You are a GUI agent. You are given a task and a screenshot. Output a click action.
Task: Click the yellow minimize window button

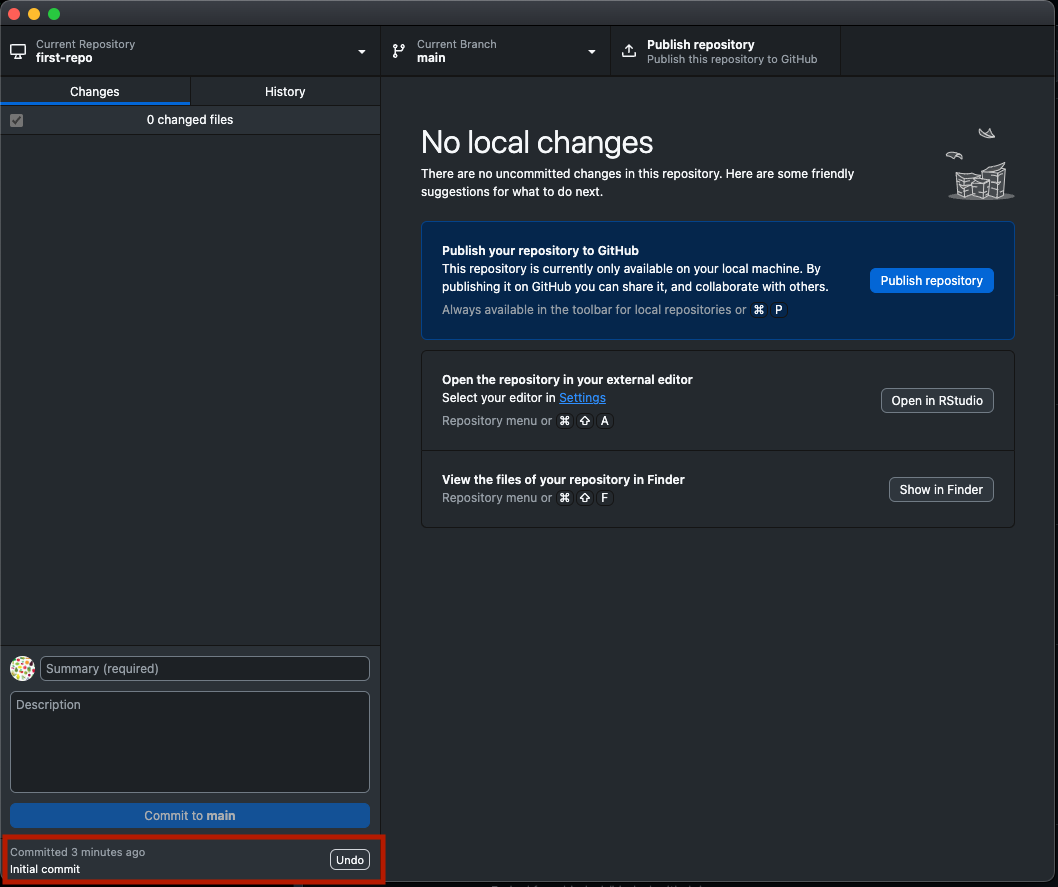tap(34, 14)
